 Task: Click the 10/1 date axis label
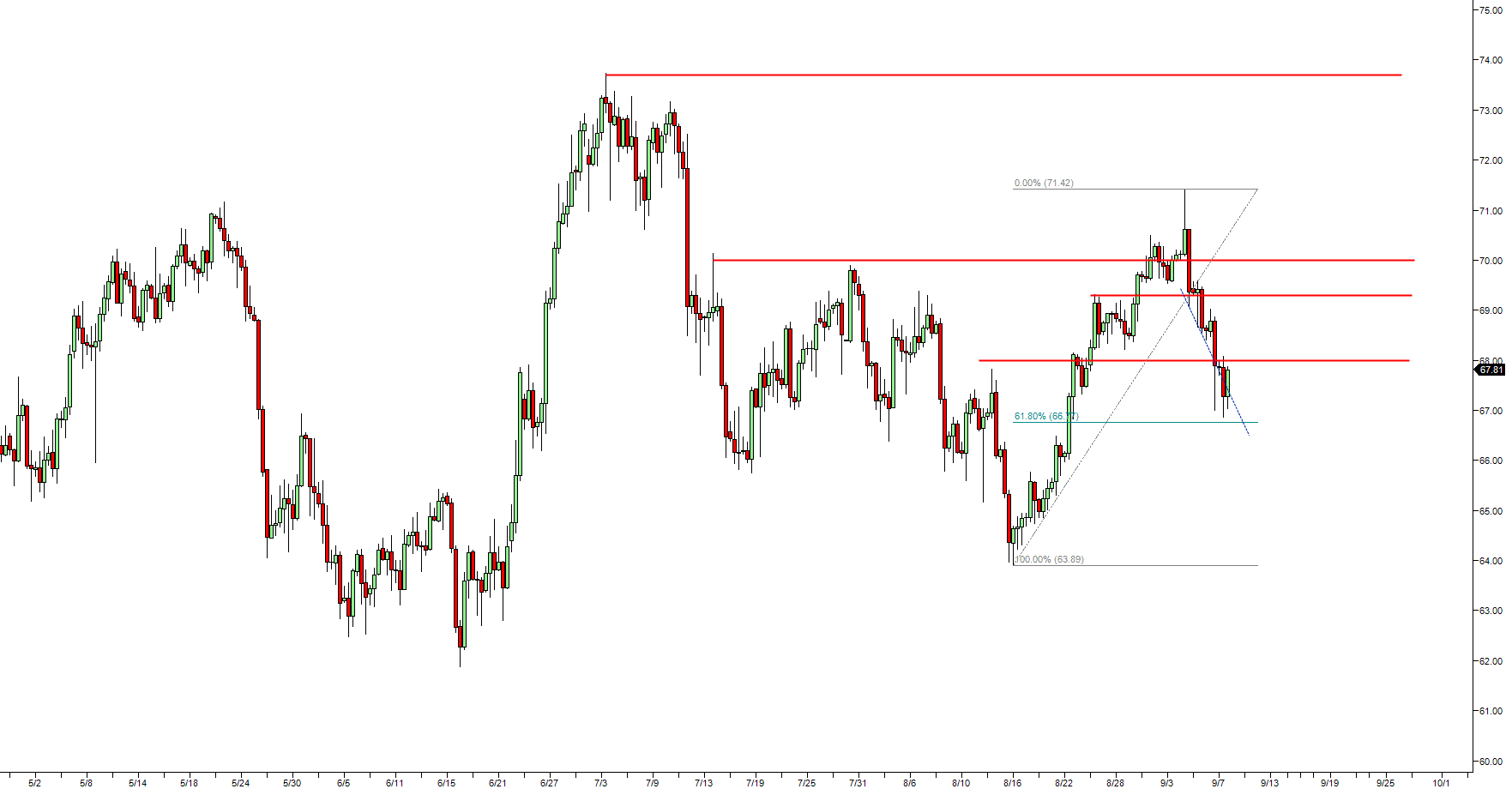tap(1441, 783)
